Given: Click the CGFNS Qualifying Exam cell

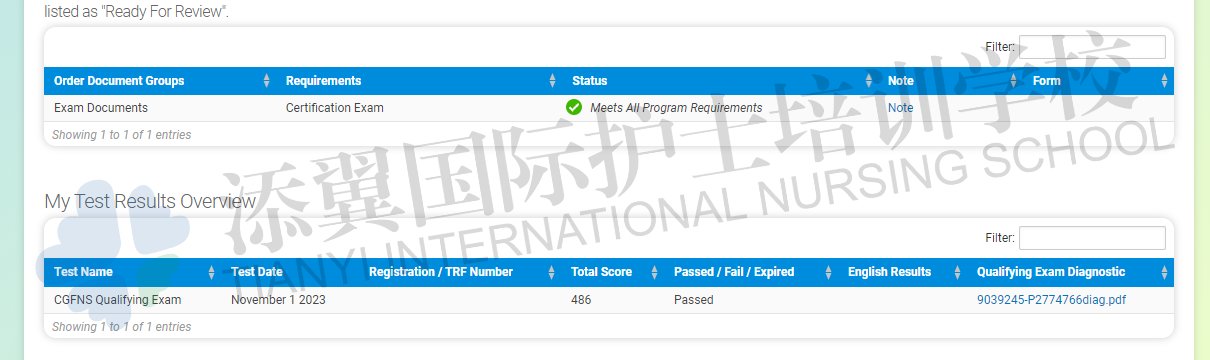Looking at the screenshot, I should pos(118,300).
